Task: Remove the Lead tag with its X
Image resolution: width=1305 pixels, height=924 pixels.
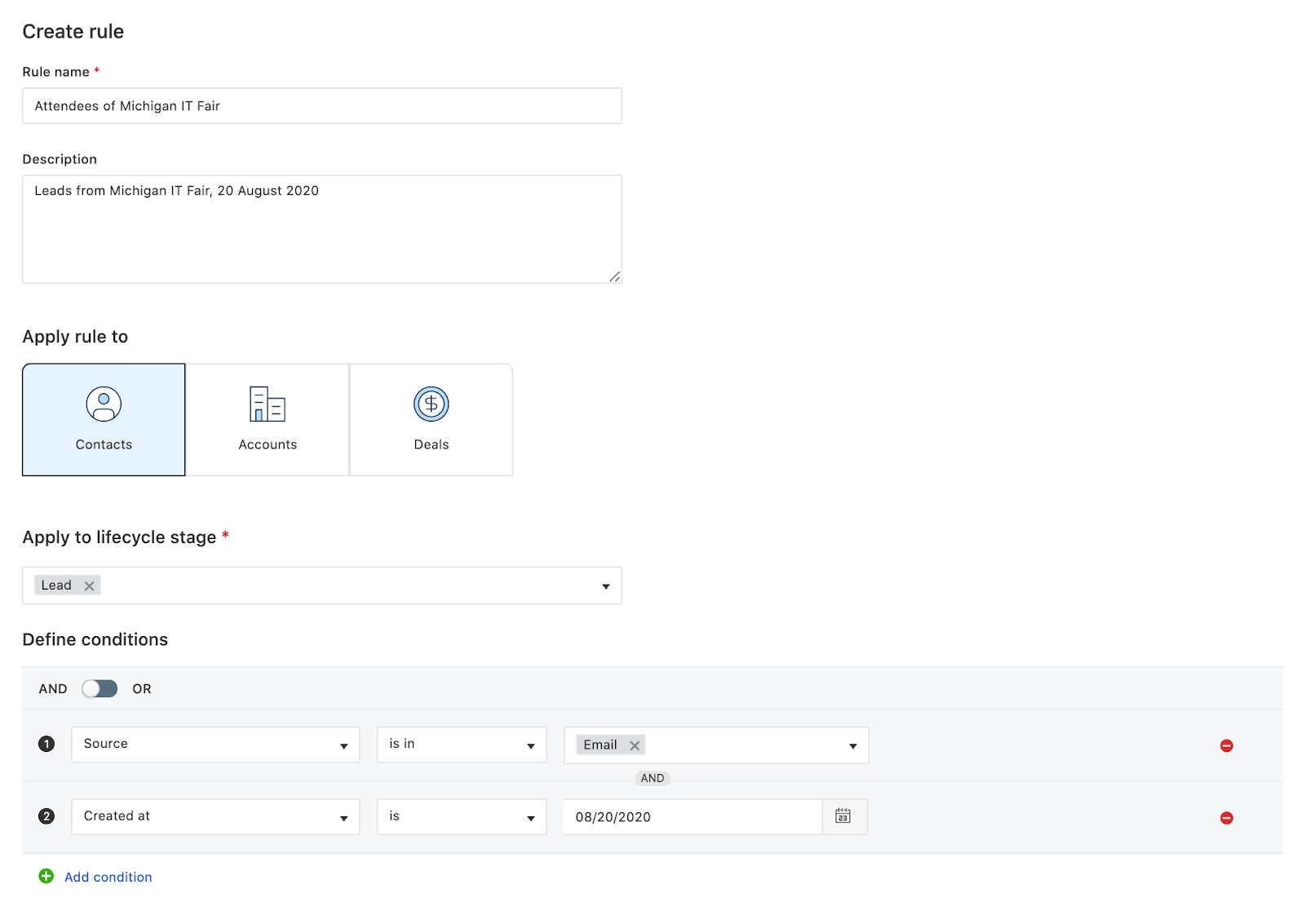Action: coord(90,586)
